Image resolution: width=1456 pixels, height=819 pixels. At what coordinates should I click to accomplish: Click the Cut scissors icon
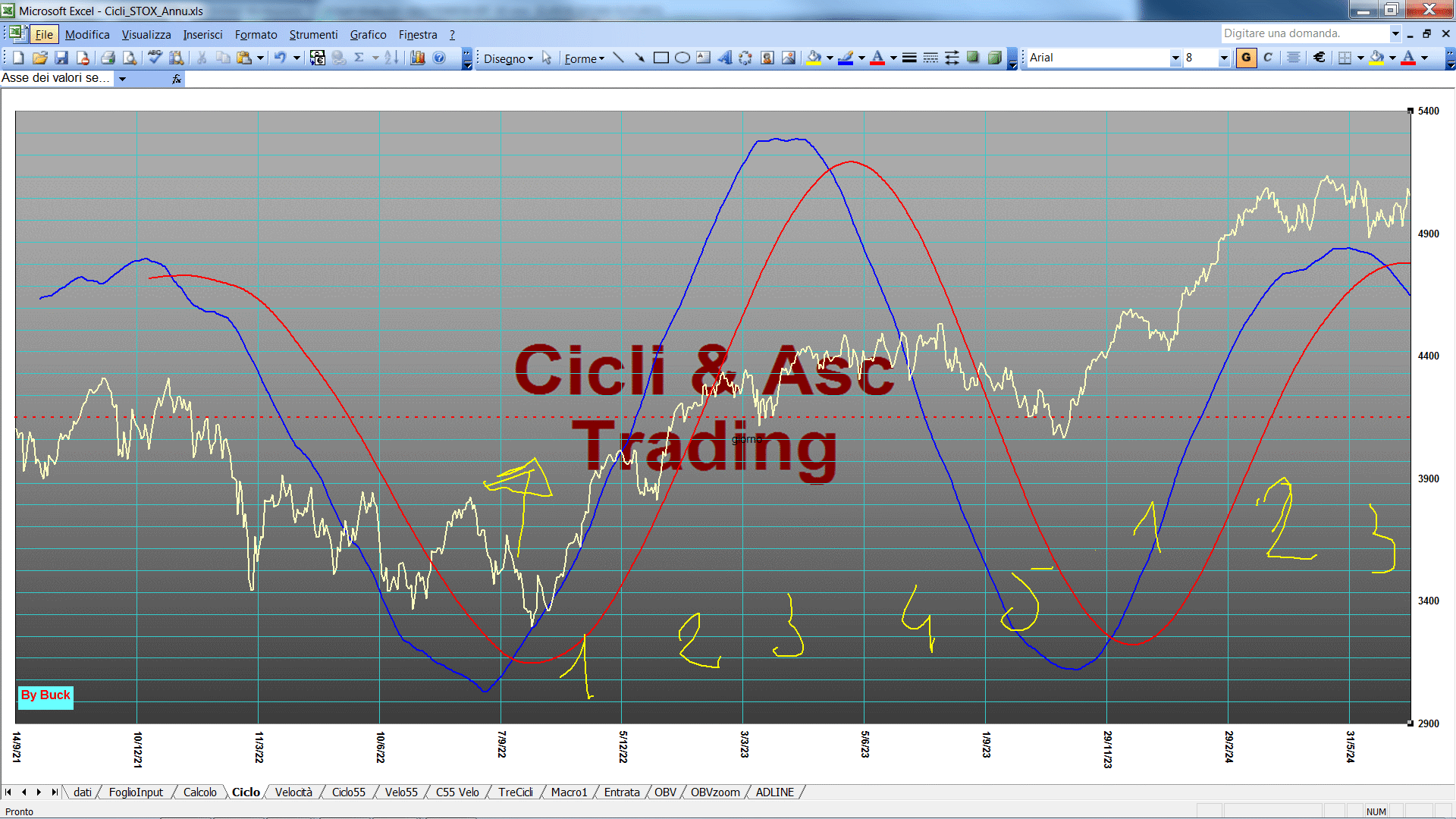(x=202, y=58)
